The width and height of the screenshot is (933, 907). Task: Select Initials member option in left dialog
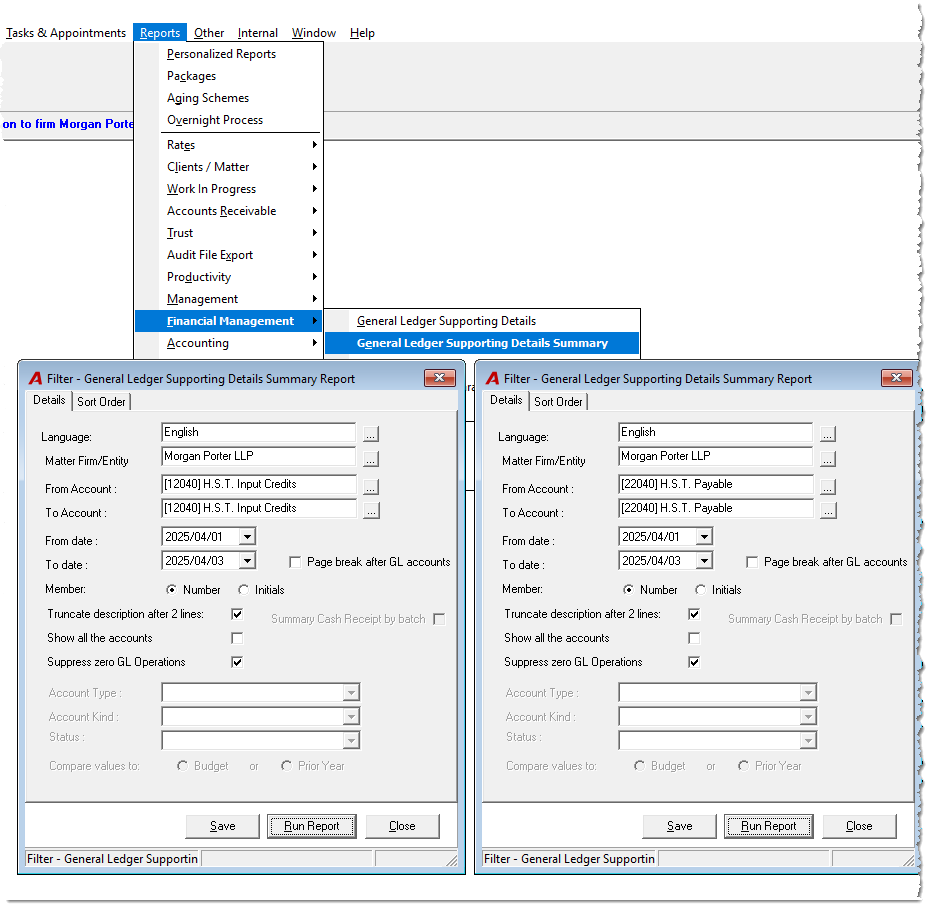(x=243, y=590)
